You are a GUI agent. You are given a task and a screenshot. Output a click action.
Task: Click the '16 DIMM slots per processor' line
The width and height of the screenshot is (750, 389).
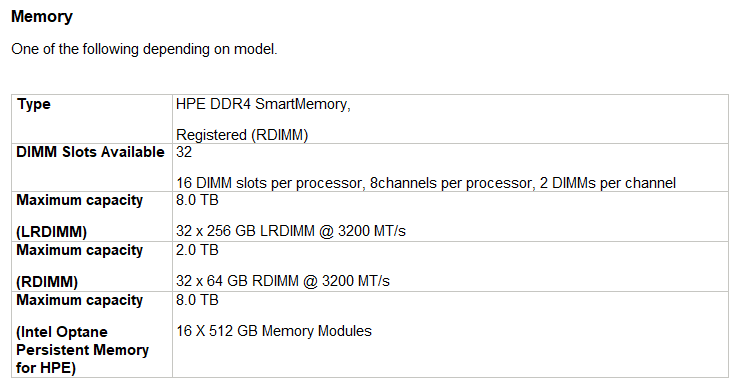click(426, 183)
